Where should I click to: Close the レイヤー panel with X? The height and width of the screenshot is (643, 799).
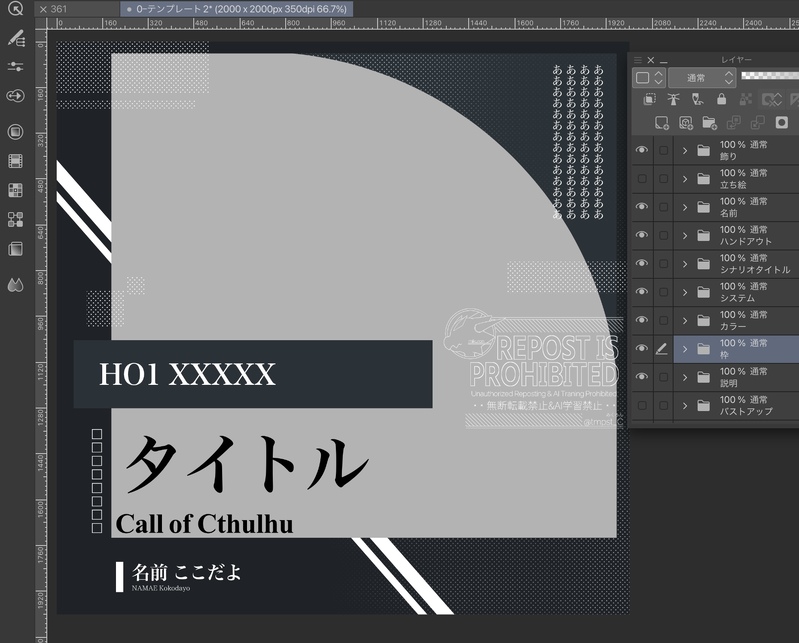(x=651, y=60)
